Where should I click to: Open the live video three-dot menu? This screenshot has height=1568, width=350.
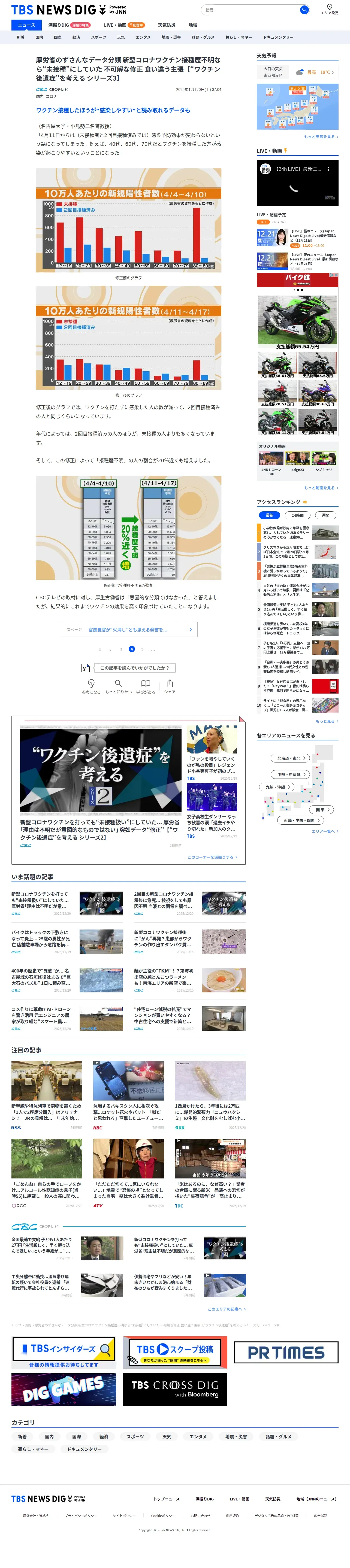coord(329,169)
